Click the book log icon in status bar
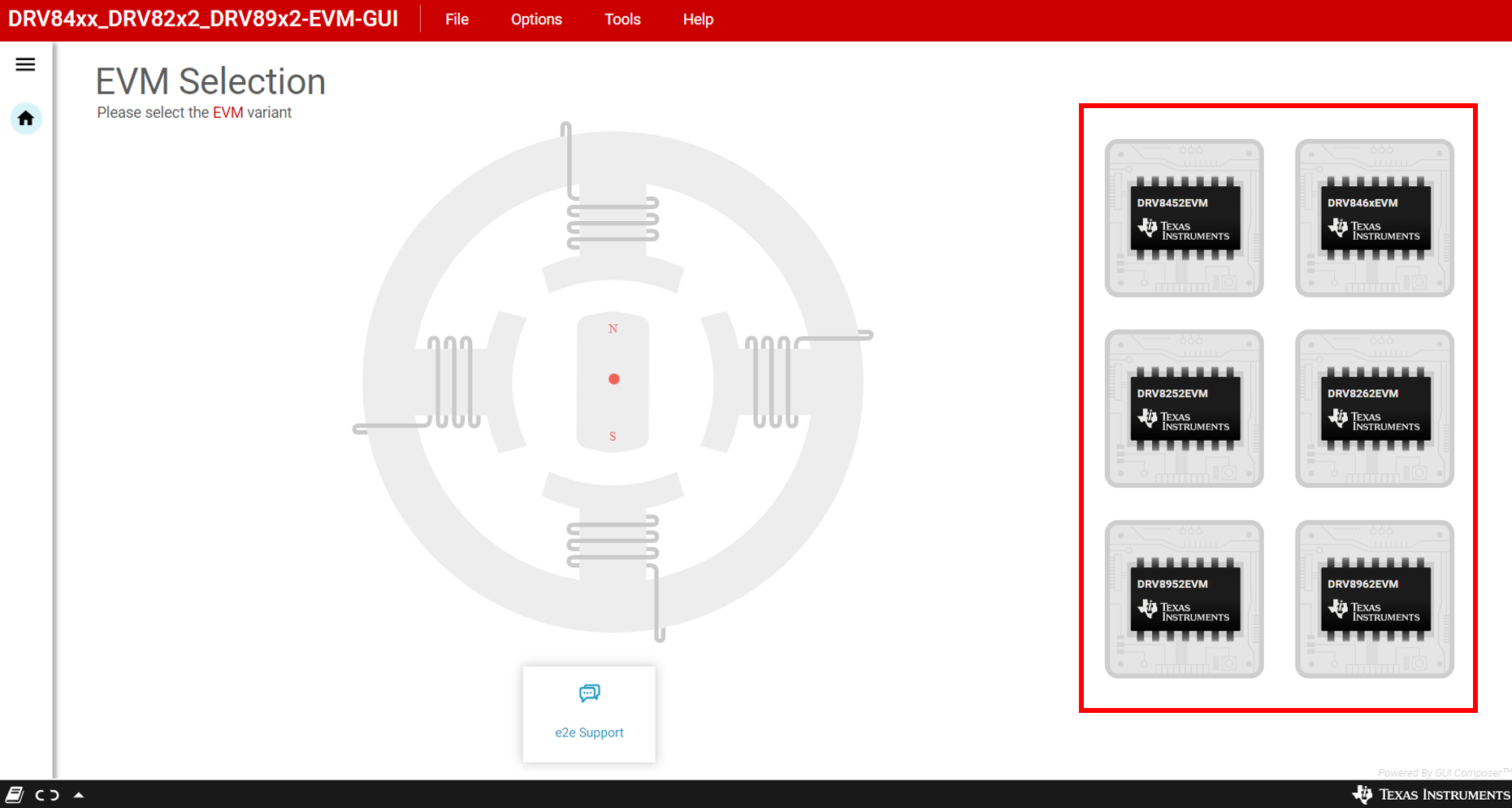1512x808 pixels. (14, 795)
